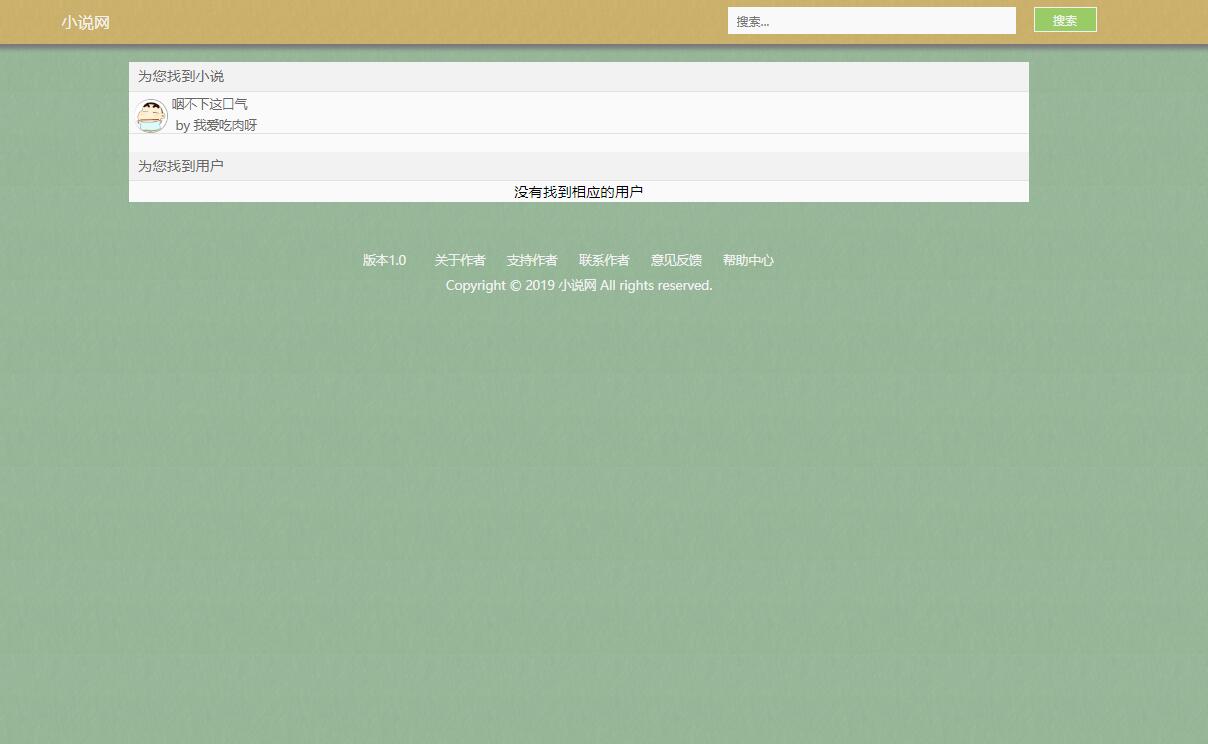Click the author avatar thumbnail beside 咽不下这口气
This screenshot has width=1208, height=744.
click(150, 115)
